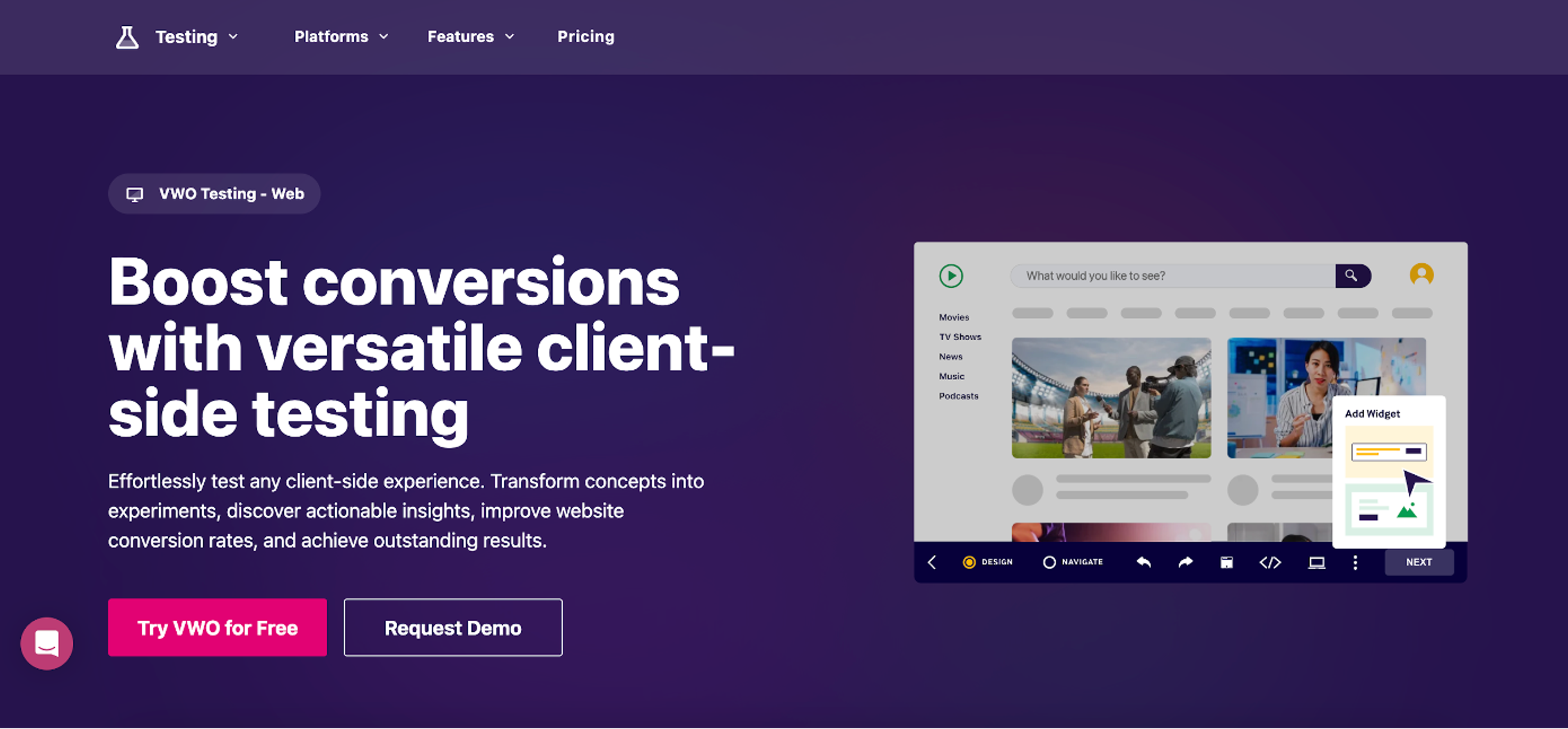
Task: Select News in the sidebar
Action: (x=950, y=357)
